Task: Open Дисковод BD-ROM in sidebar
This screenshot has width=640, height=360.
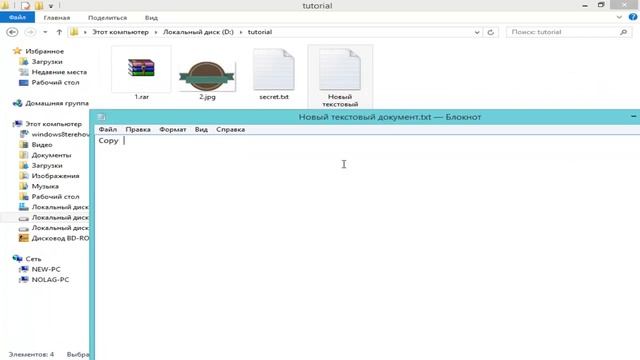Action: tap(60, 238)
